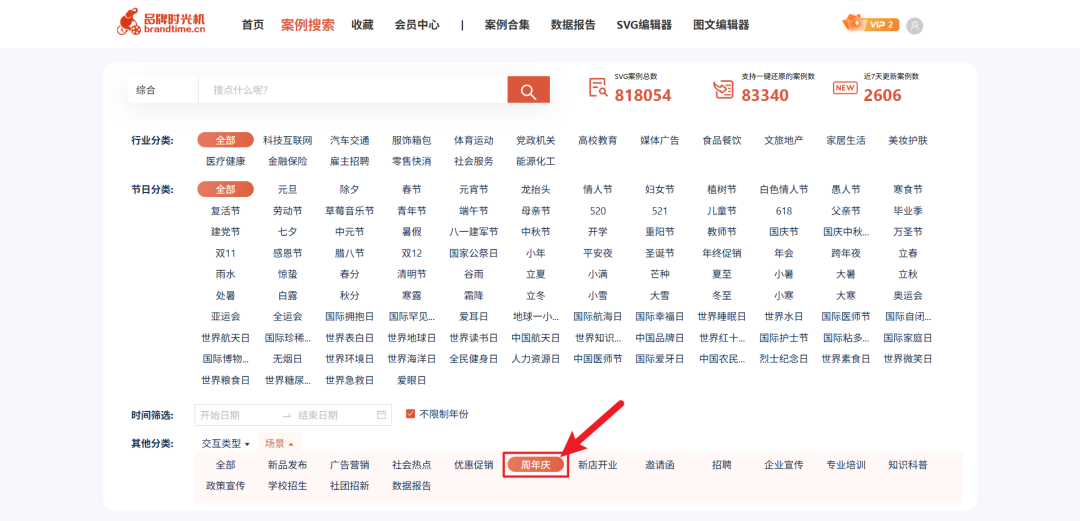Select the 招聘 scene filter
Screen dimensions: 1080x521
pos(722,464)
